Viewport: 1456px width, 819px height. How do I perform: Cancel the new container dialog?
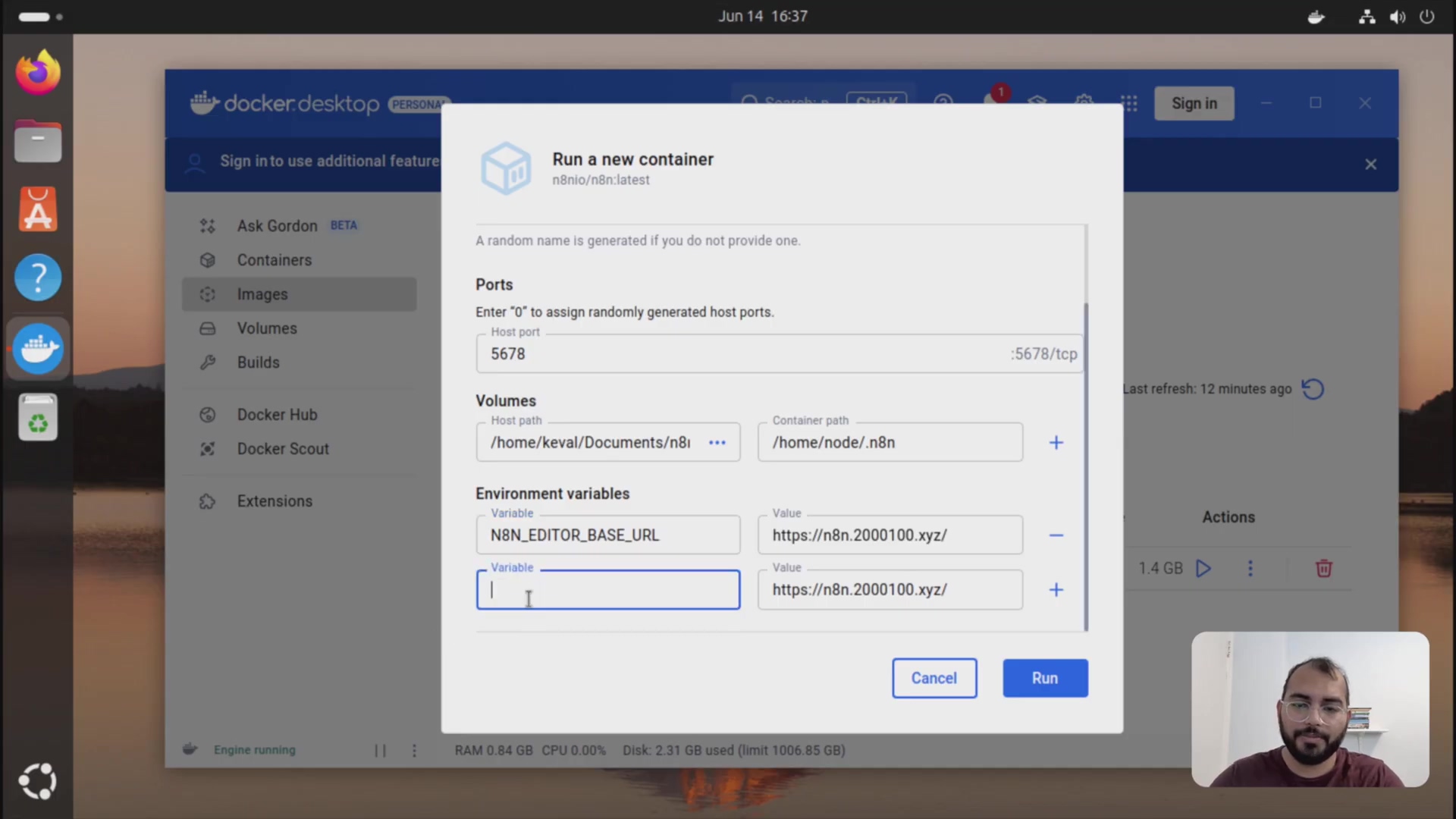point(934,678)
